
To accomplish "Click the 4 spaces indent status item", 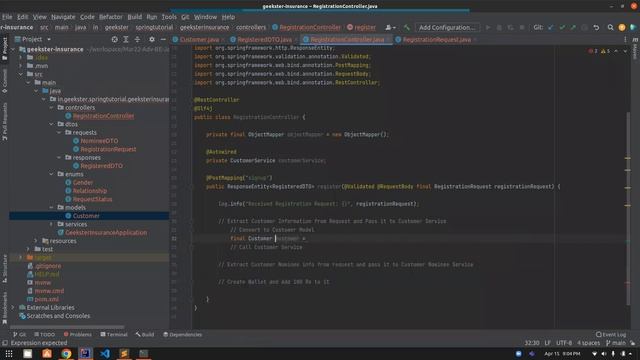I will coord(588,343).
